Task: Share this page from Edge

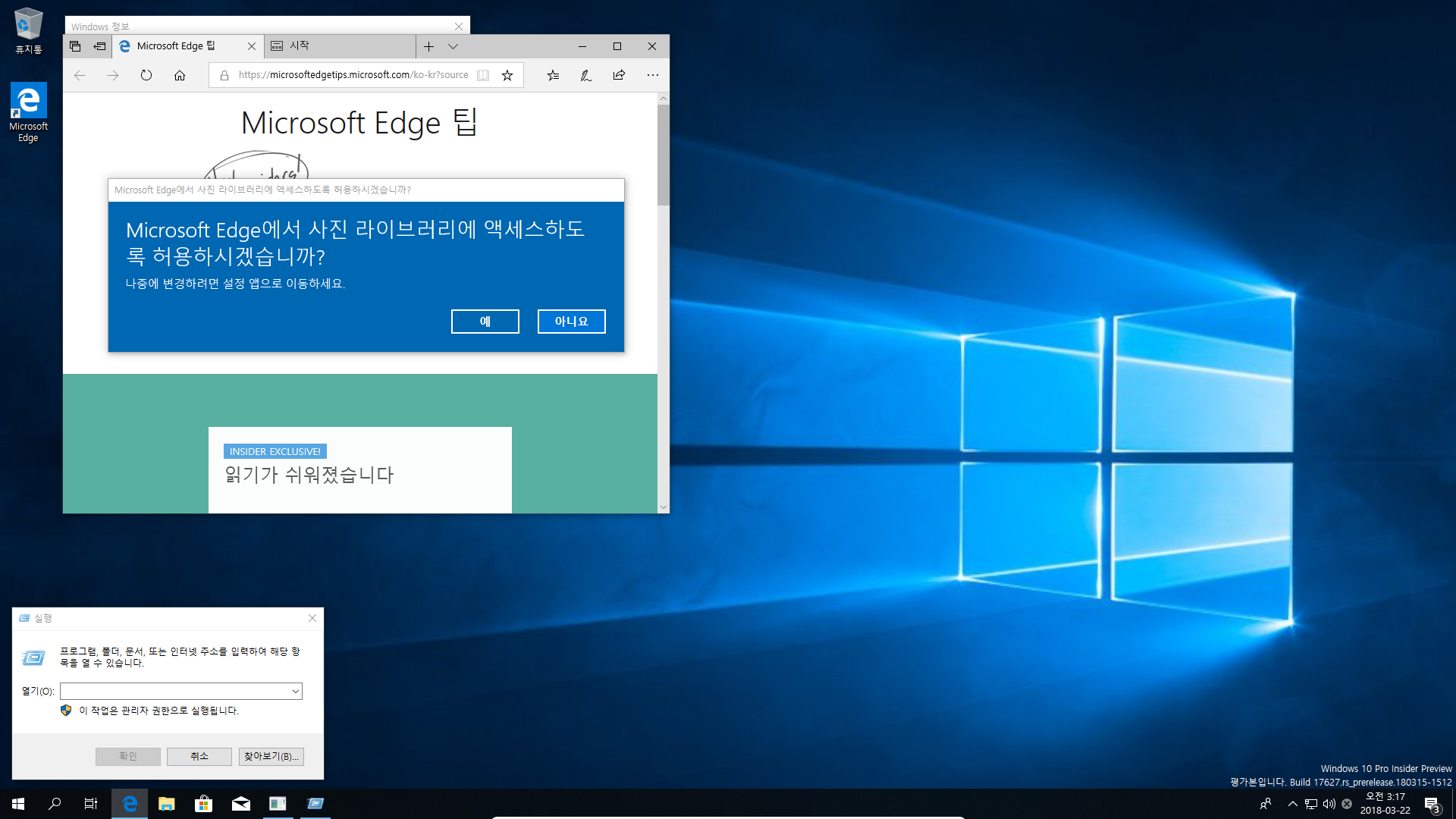Action: click(x=620, y=75)
